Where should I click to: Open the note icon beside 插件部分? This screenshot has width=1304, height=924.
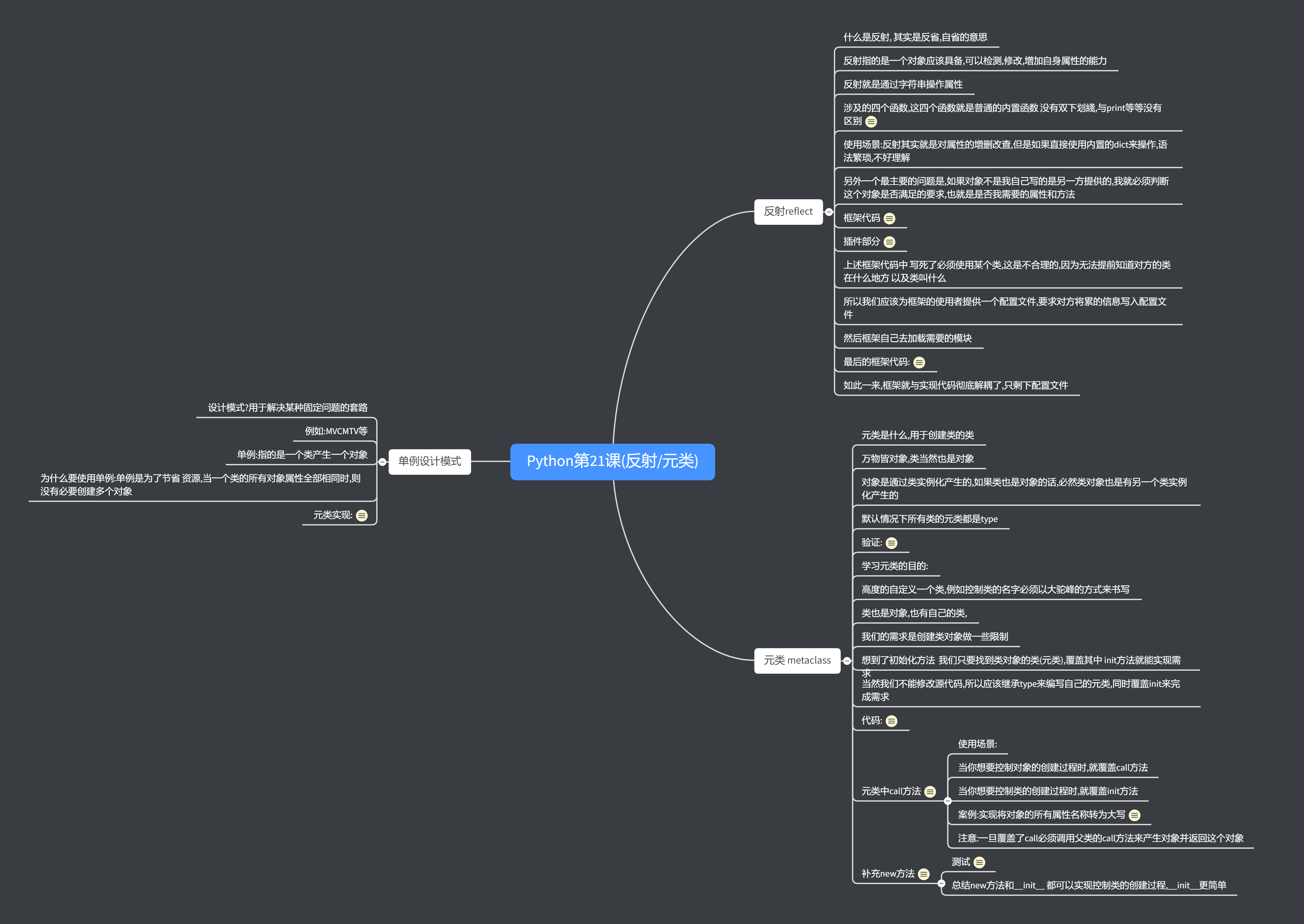(889, 242)
